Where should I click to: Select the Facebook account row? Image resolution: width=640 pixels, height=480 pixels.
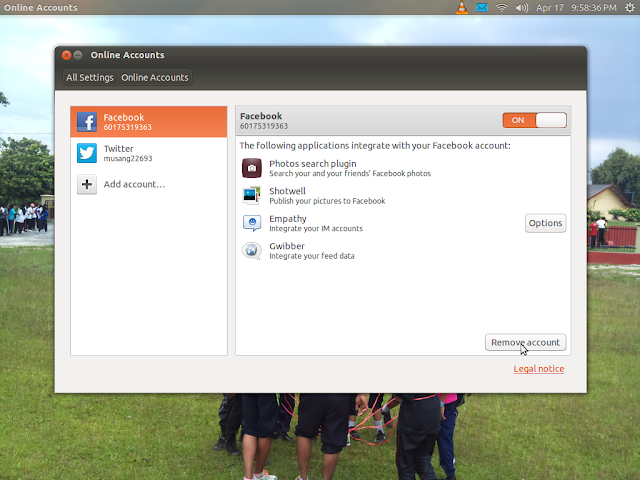[149, 122]
